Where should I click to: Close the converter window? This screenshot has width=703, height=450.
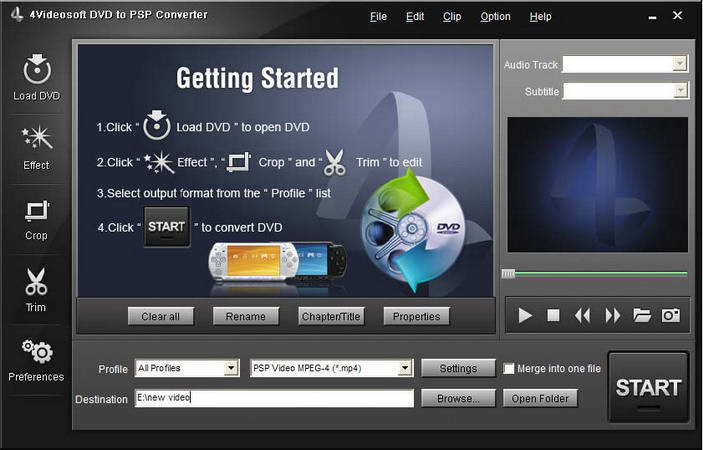[x=677, y=16]
